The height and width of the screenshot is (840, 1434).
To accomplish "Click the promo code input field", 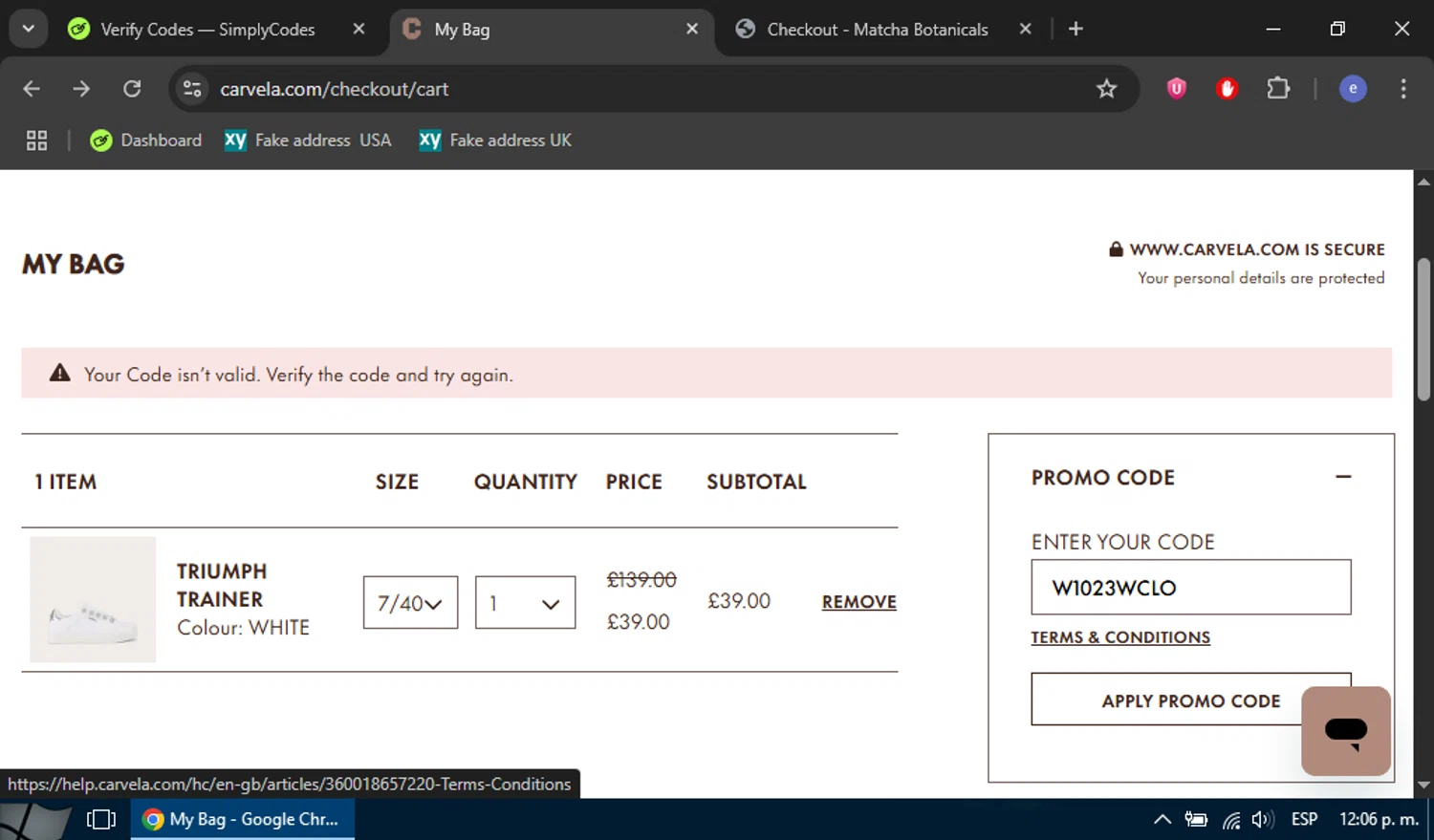I will click(1191, 587).
